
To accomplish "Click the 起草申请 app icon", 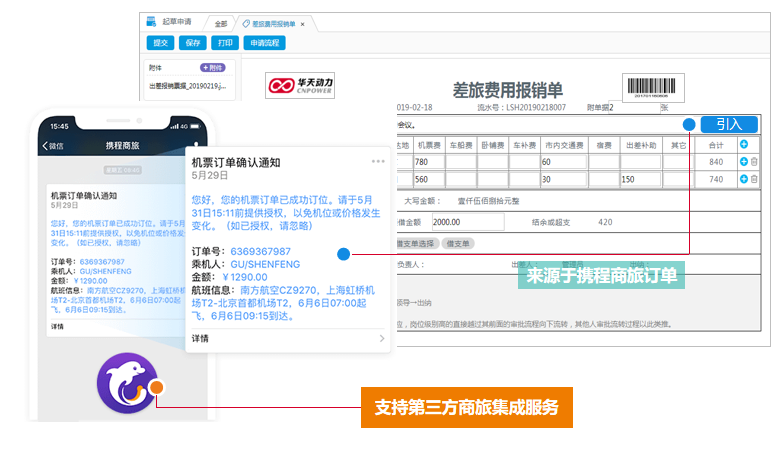I will click(x=151, y=21).
